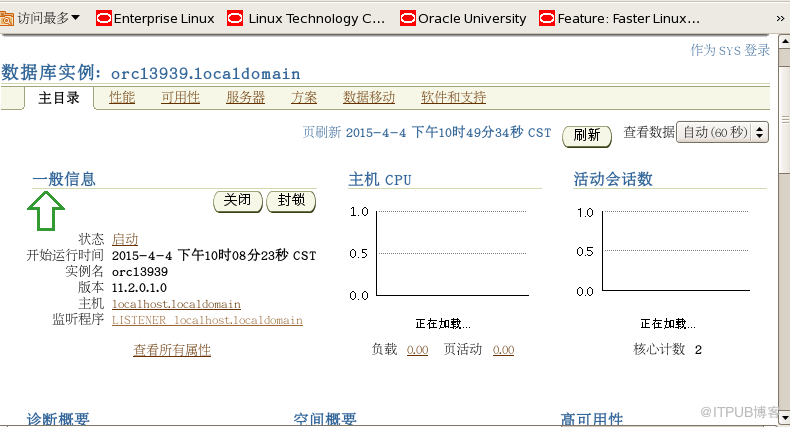
Task: Click the version text 11.2.0.1.0
Action: pos(139,288)
